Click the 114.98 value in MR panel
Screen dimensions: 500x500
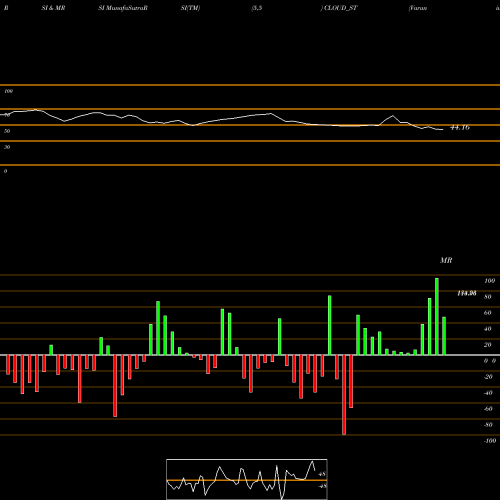[x=467, y=293]
